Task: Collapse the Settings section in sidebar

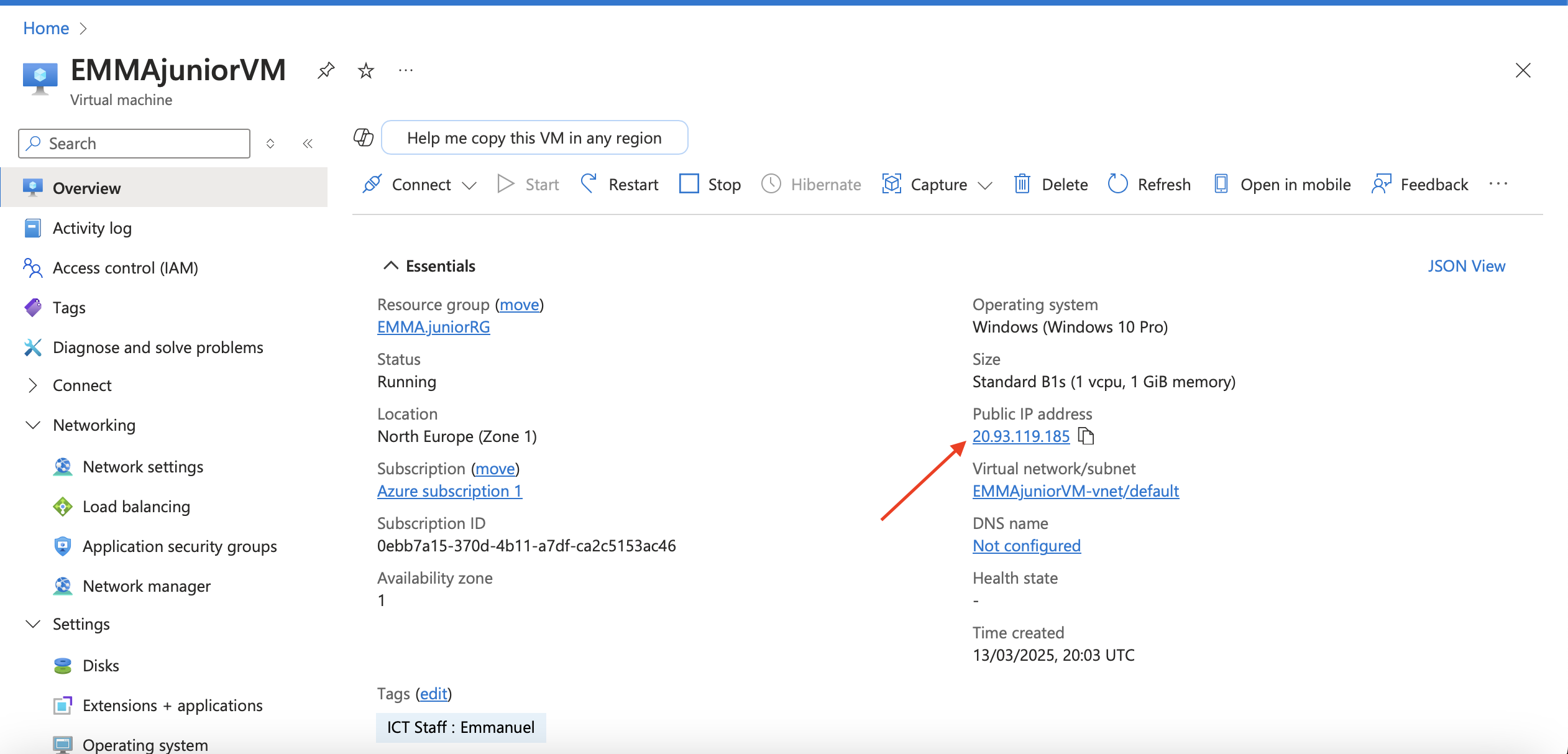Action: pos(33,624)
